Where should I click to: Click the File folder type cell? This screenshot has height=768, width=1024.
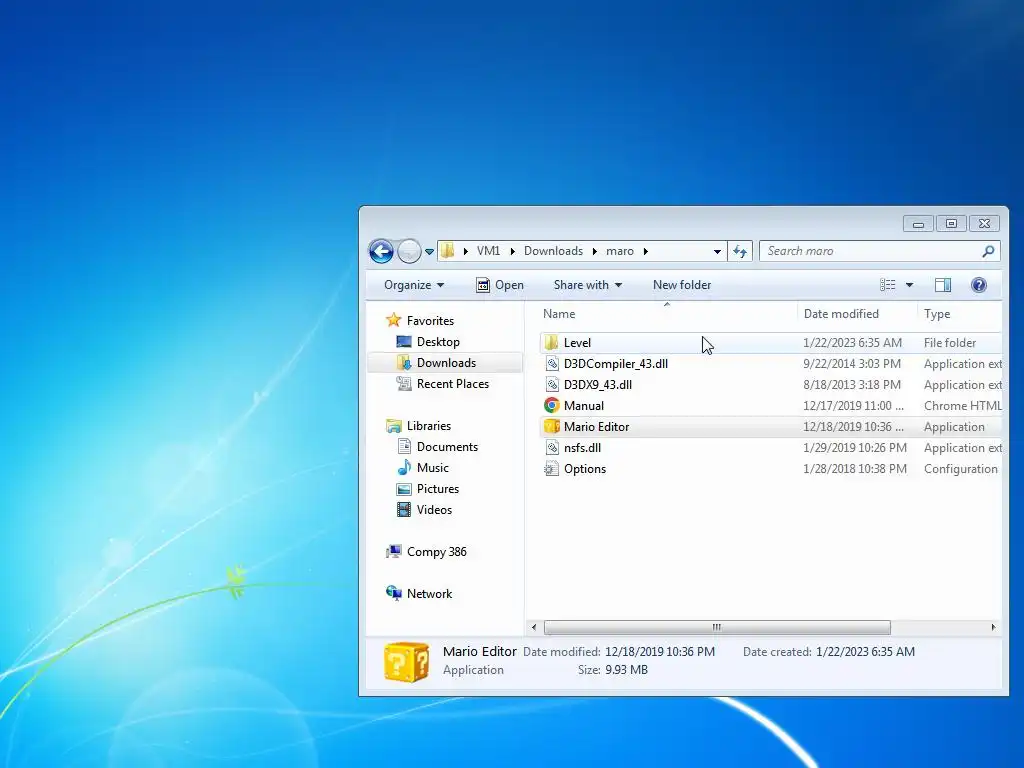point(950,343)
